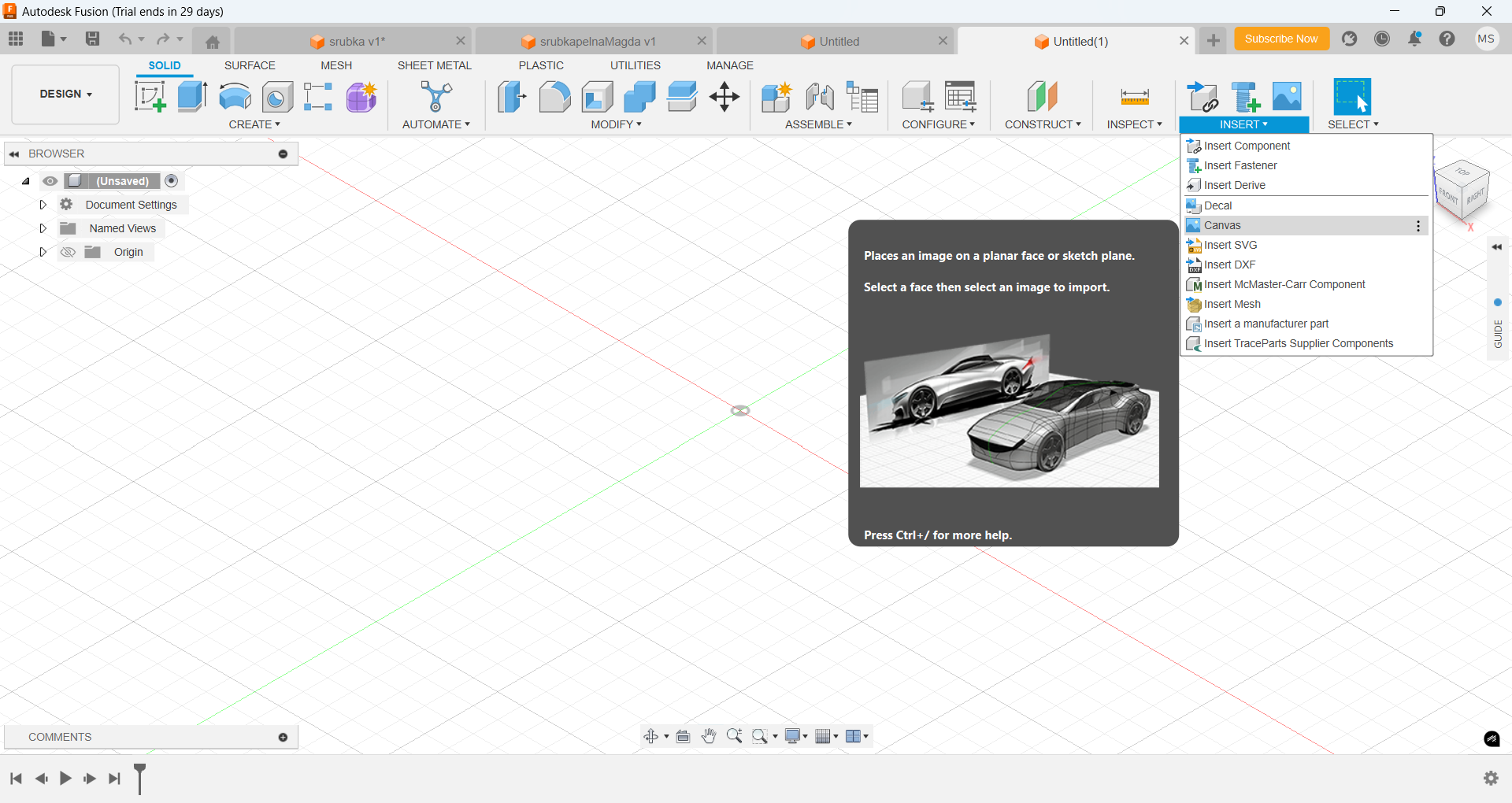Select the Rectangular Pattern tool
Image resolution: width=1512 pixels, height=803 pixels.
tap(319, 97)
